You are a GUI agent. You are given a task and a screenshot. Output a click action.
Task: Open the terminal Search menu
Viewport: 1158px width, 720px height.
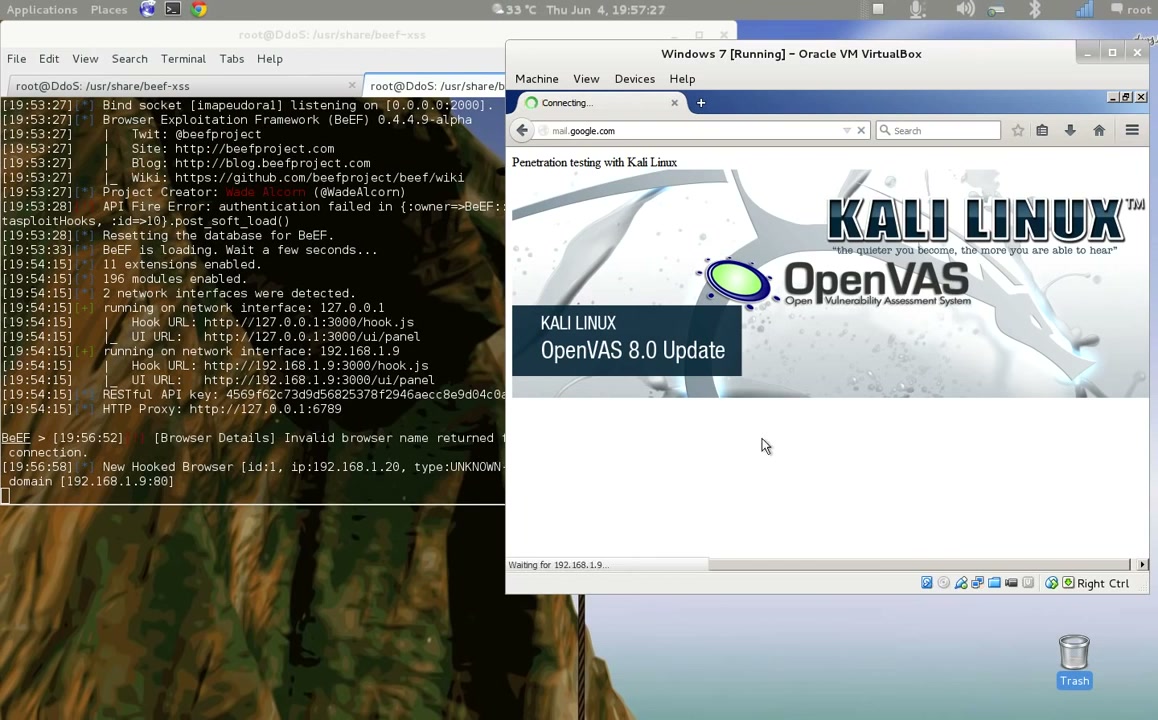pyautogui.click(x=130, y=59)
